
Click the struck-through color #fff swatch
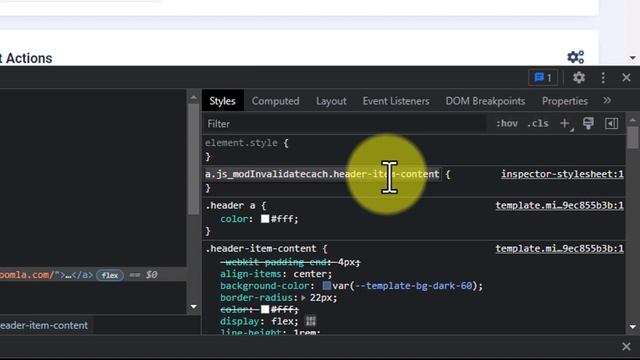point(265,309)
